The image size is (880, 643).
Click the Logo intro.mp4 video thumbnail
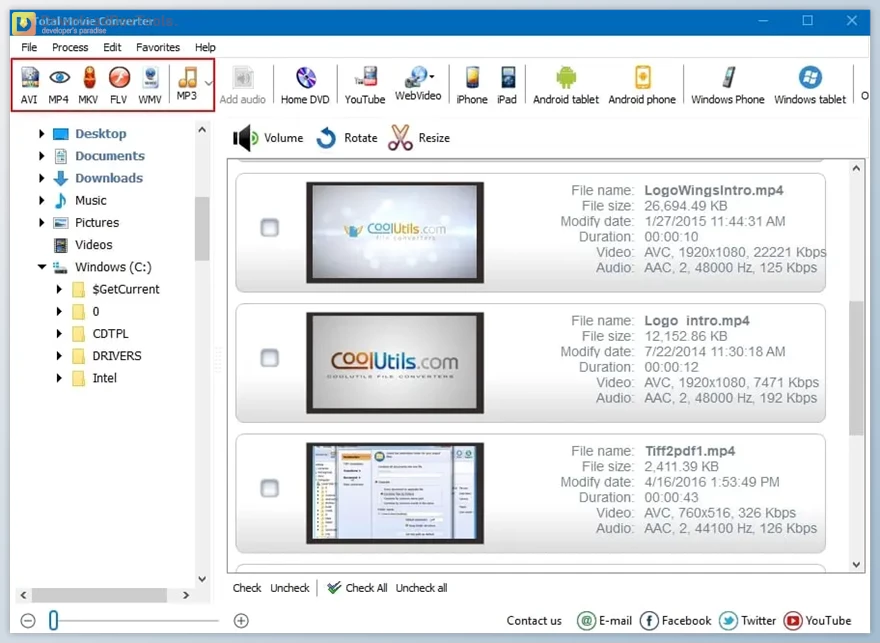click(395, 362)
